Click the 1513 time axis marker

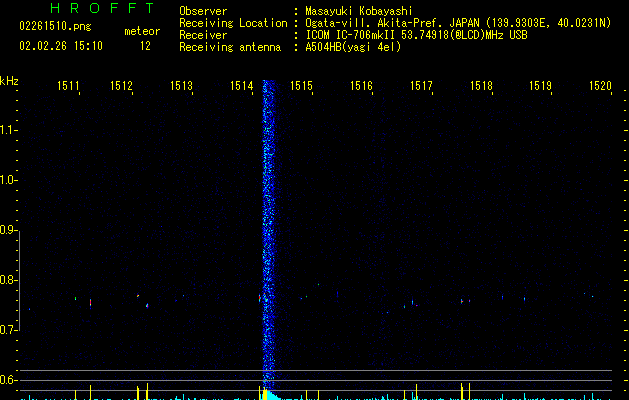(x=181, y=86)
